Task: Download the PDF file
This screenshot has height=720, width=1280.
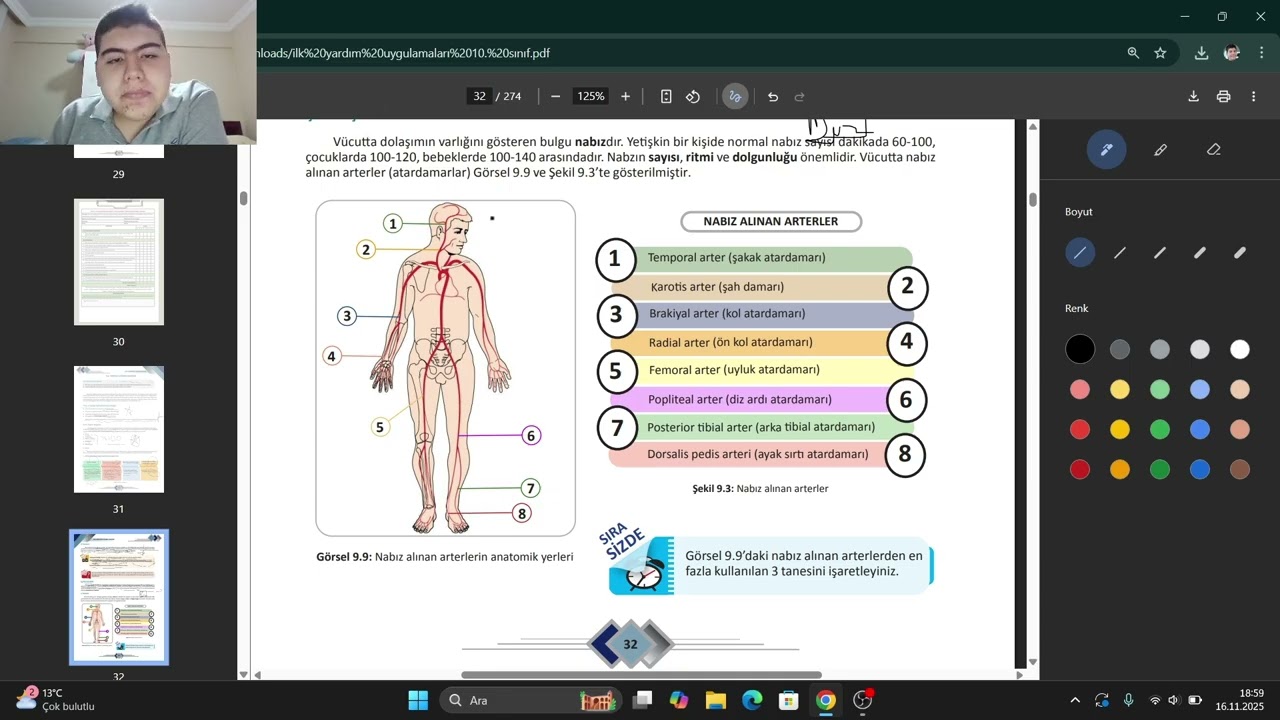Action: [x=1193, y=96]
